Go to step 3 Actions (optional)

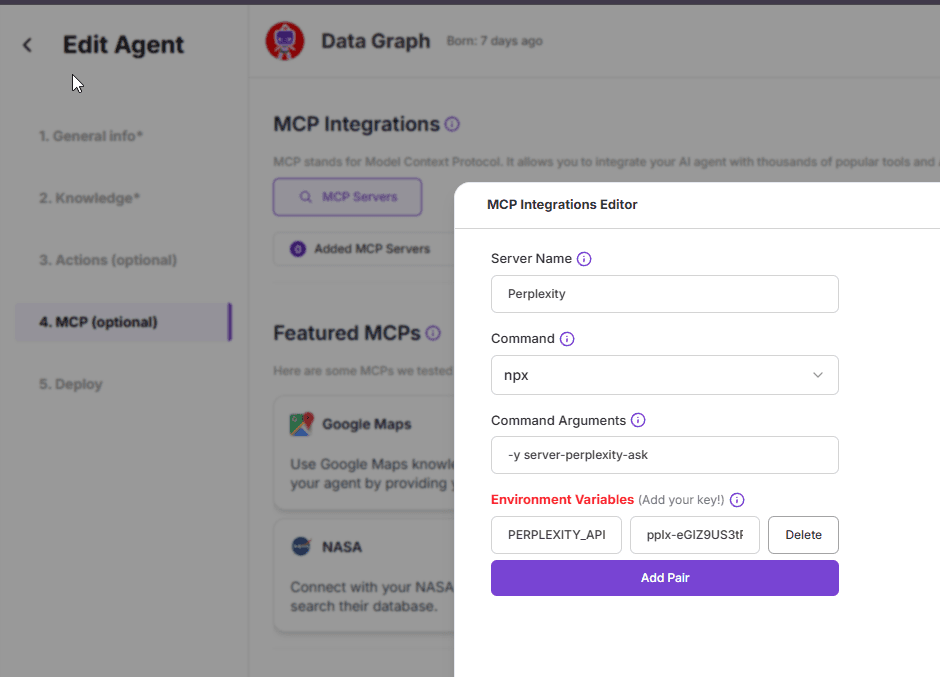click(108, 260)
